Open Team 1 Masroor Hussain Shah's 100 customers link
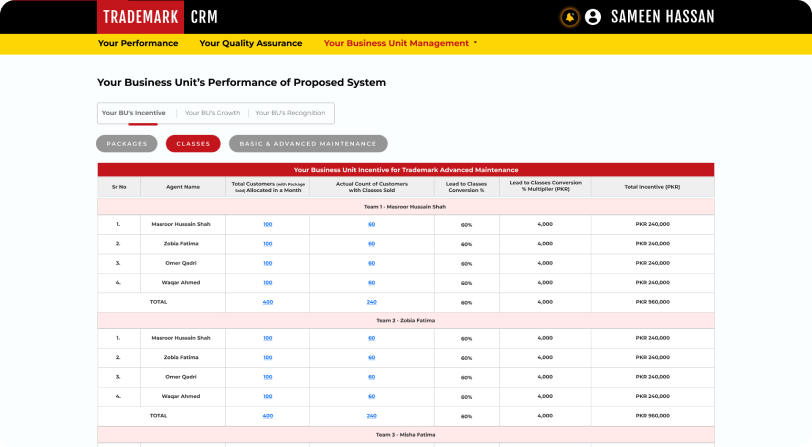The width and height of the screenshot is (812, 447). click(267, 224)
